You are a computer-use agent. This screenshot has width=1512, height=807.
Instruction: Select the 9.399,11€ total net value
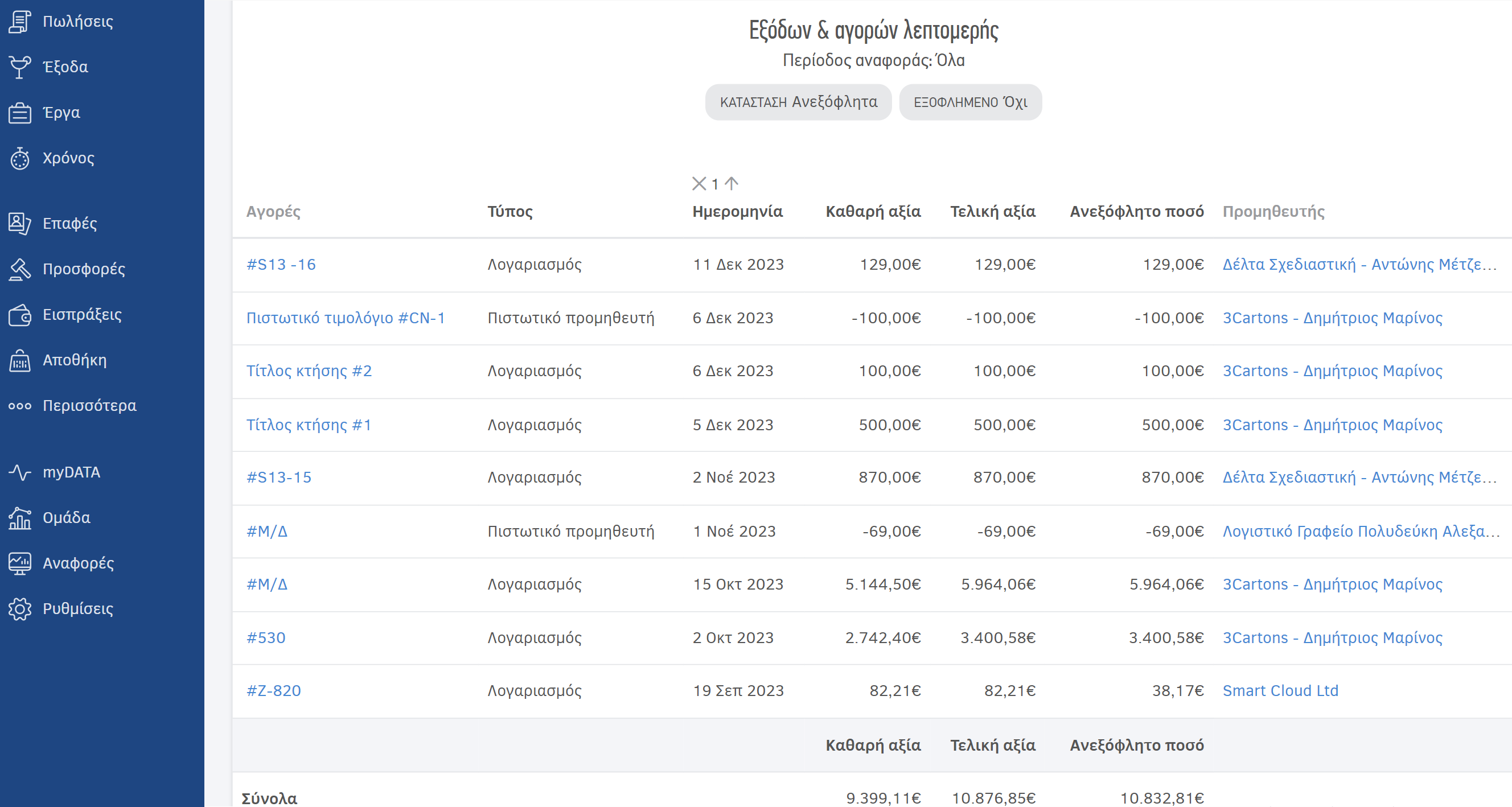click(x=883, y=798)
